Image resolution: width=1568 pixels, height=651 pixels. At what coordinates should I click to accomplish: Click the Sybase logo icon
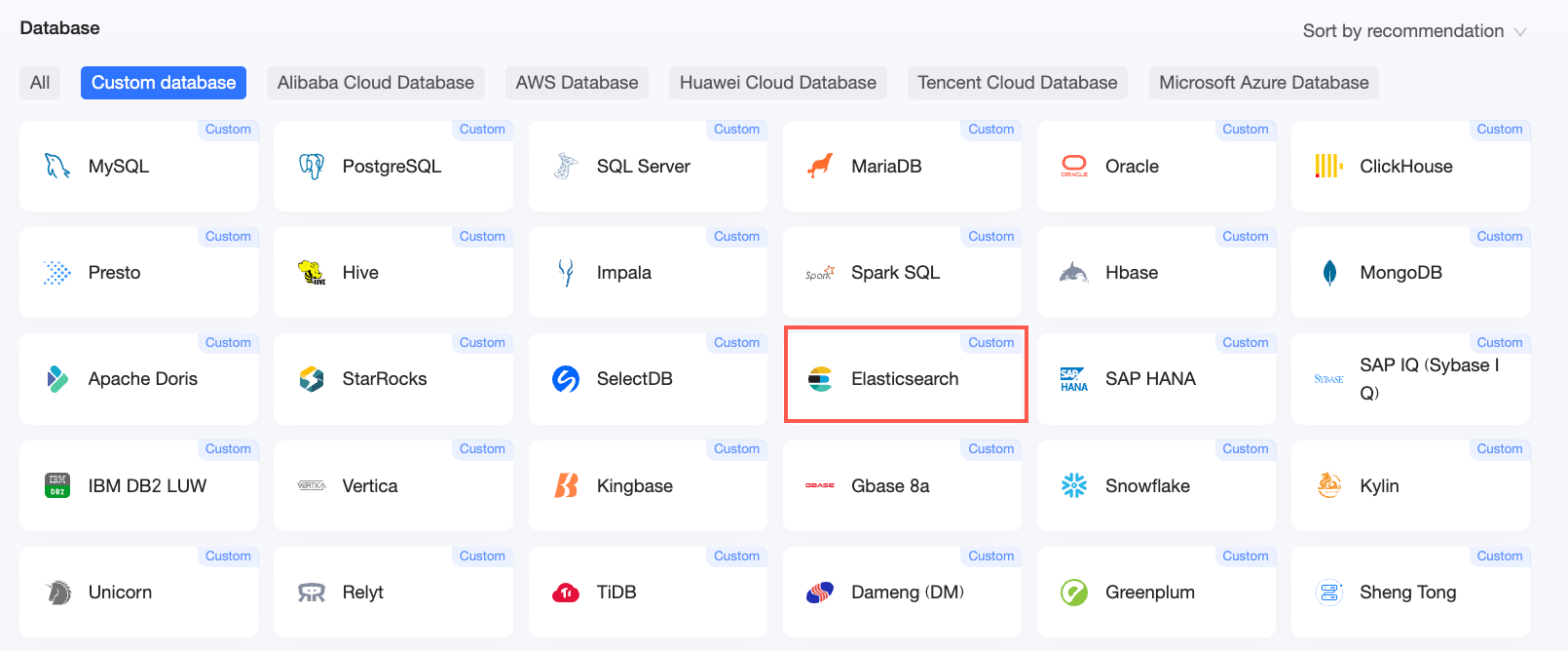click(x=1328, y=379)
